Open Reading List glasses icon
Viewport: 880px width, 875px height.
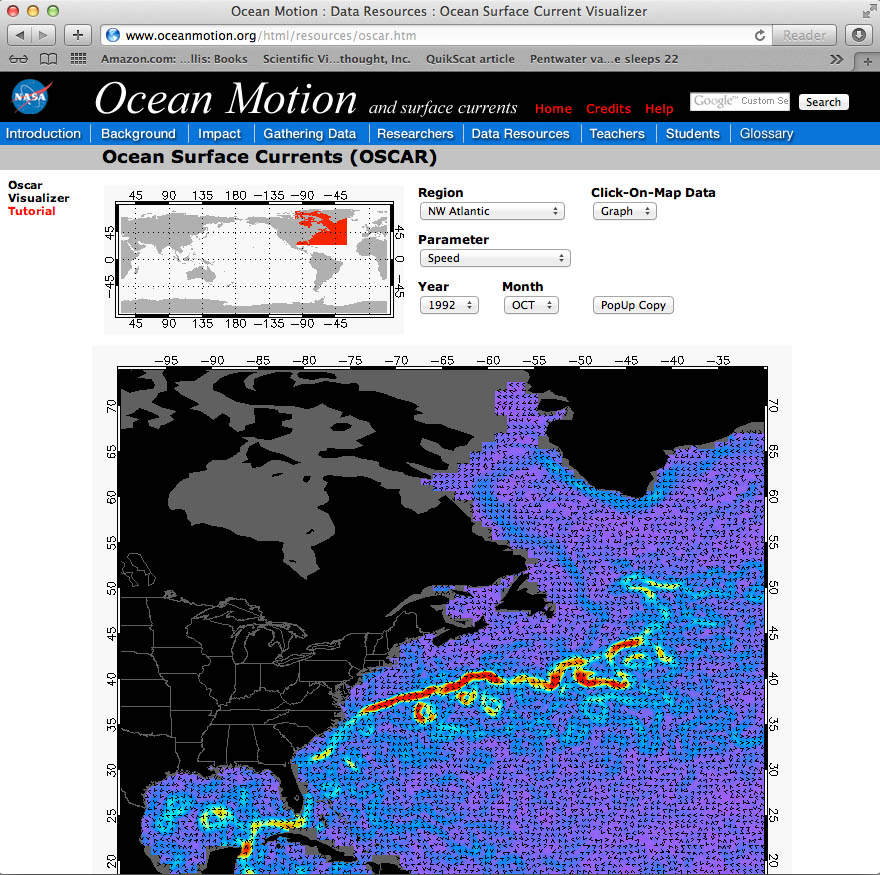[x=19, y=59]
